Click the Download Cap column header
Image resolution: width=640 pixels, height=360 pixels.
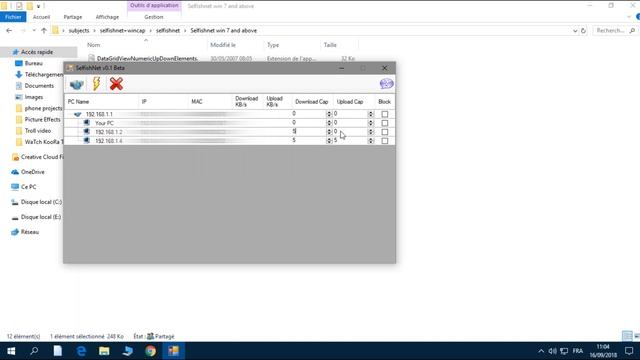click(312, 102)
